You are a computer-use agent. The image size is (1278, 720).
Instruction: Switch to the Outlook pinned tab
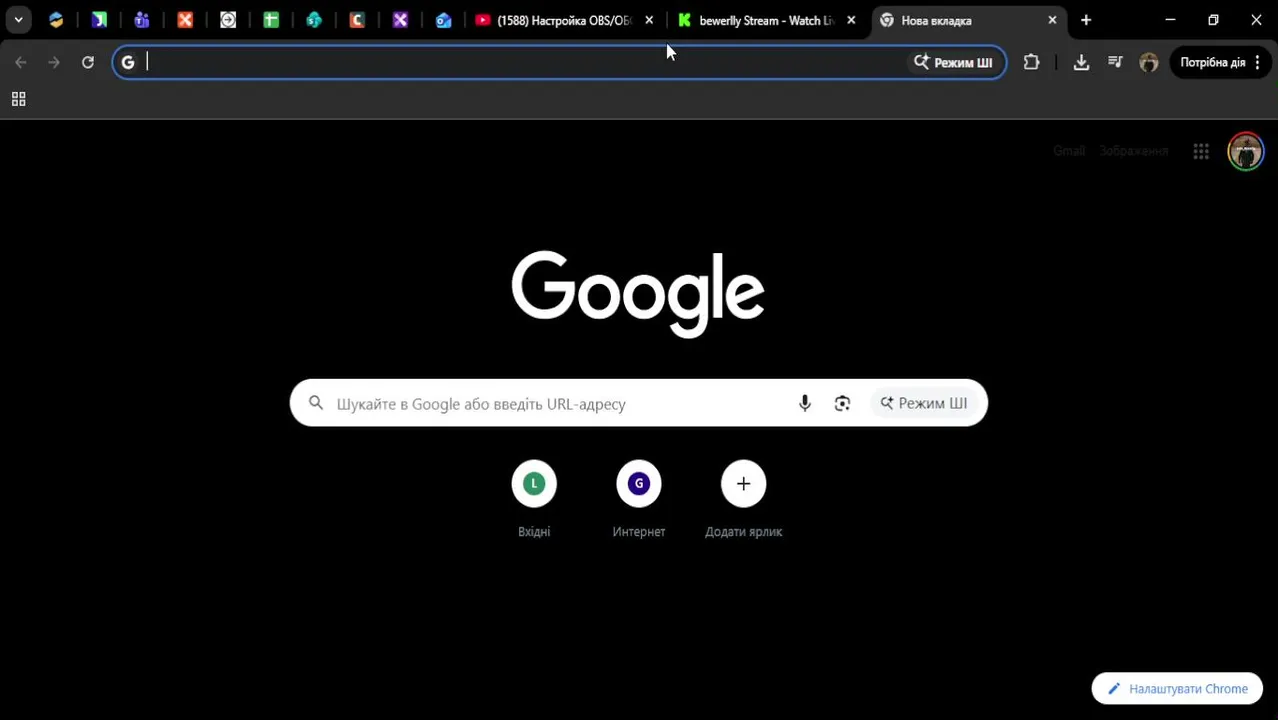(443, 20)
